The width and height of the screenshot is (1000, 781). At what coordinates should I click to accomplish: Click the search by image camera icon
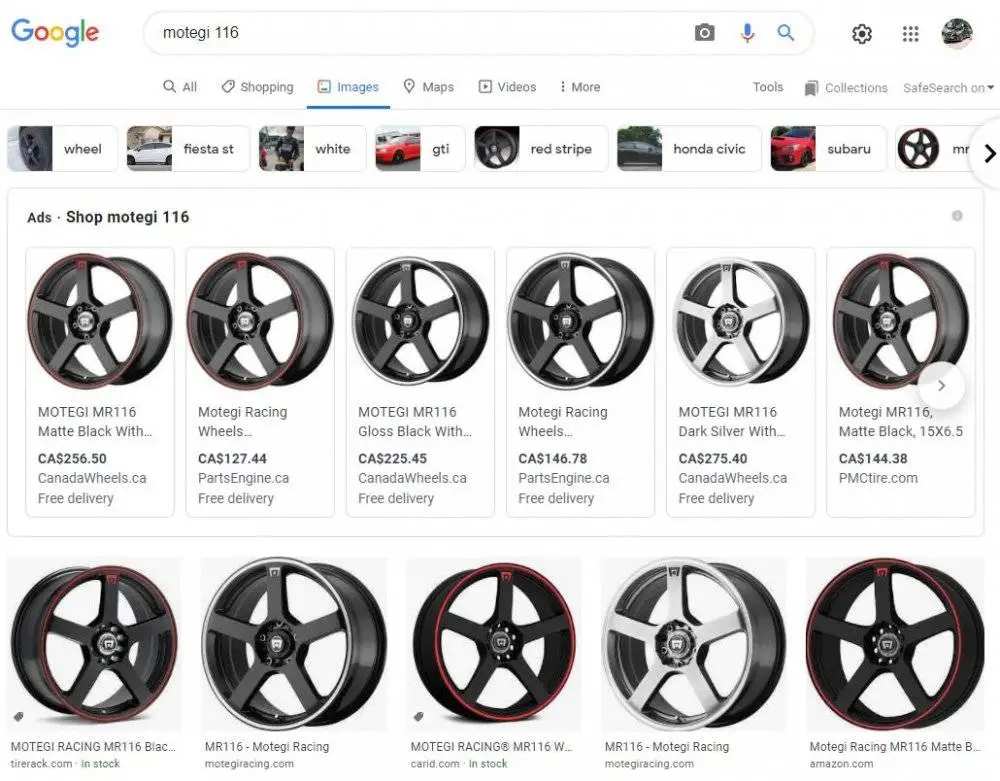click(x=705, y=33)
